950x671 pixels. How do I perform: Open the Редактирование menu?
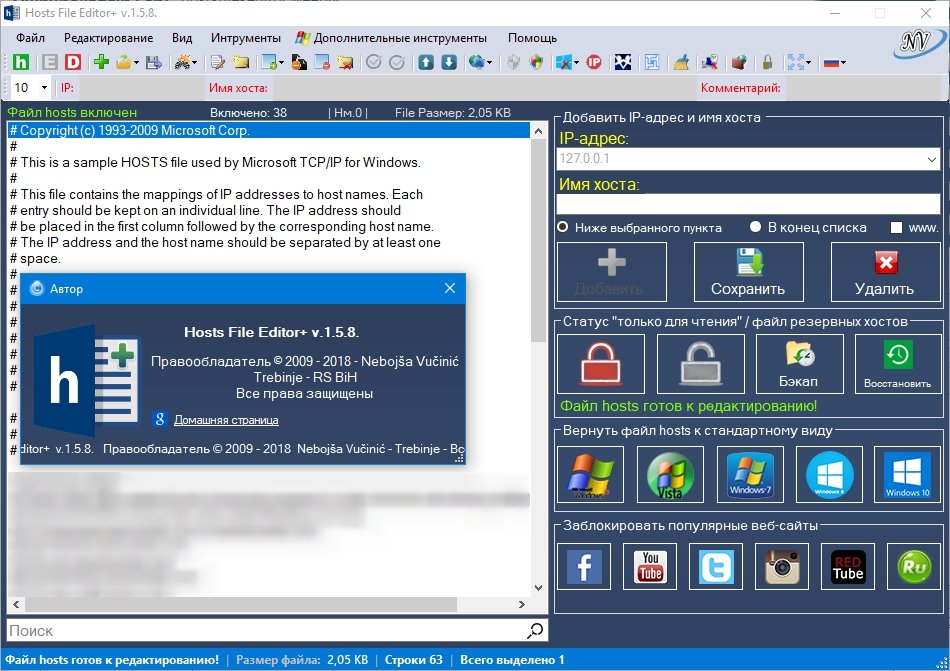(108, 38)
